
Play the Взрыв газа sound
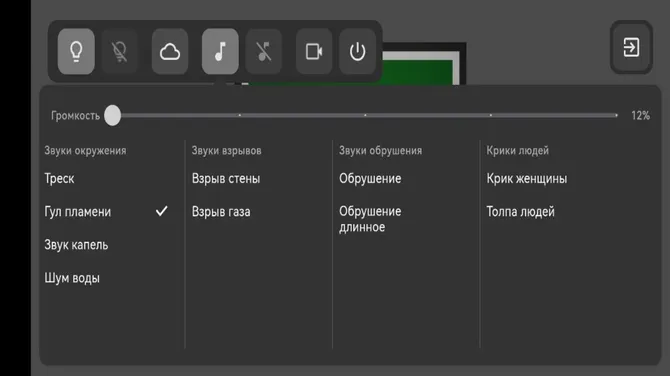coord(221,212)
